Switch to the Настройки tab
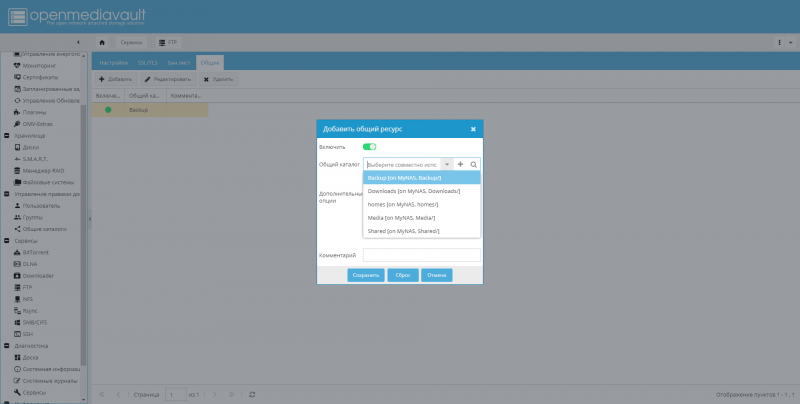The width and height of the screenshot is (800, 404). [x=113, y=63]
